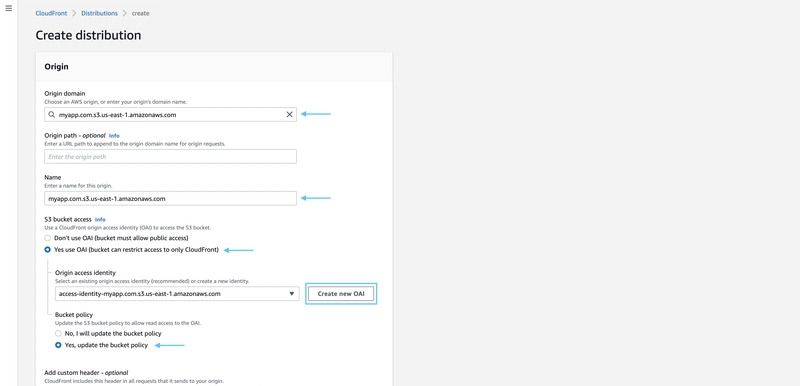This screenshot has height=386, width=800.
Task: Focus the Origin path input field
Action: [170, 157]
